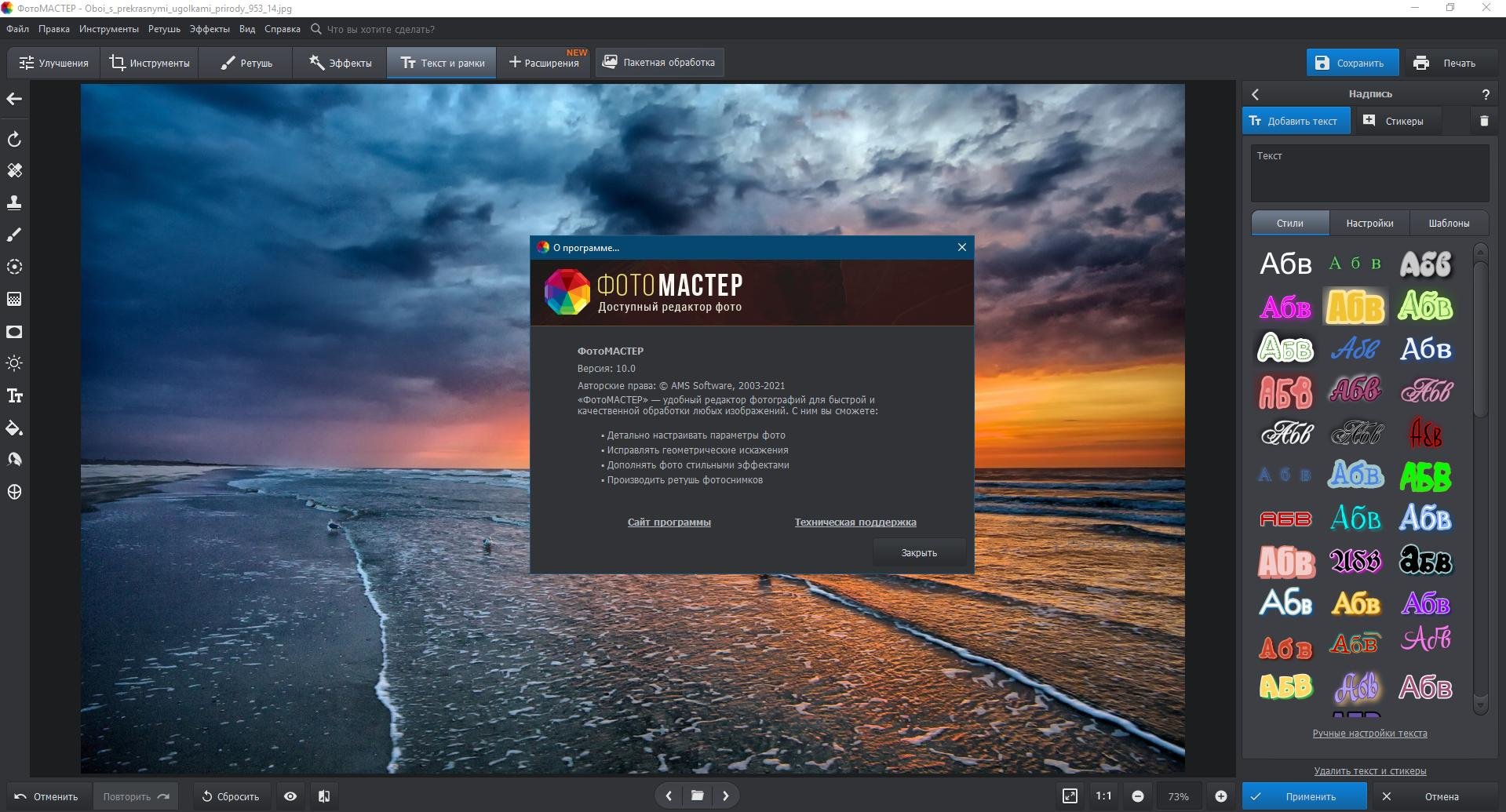Toggle the before/after comparison view
Viewport: 1506px width, 812px height.
323,796
